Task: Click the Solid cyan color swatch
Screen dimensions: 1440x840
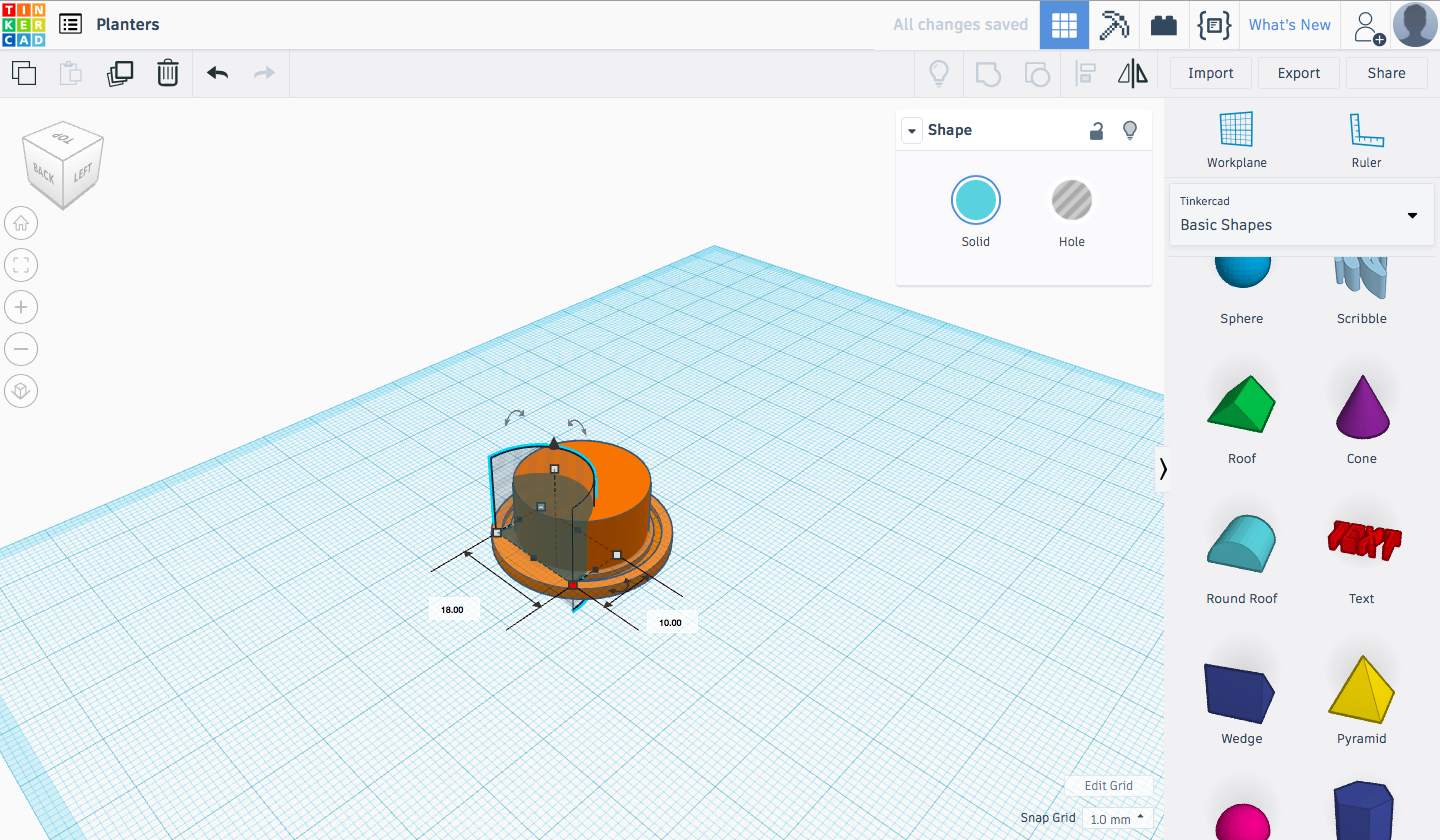Action: click(975, 201)
